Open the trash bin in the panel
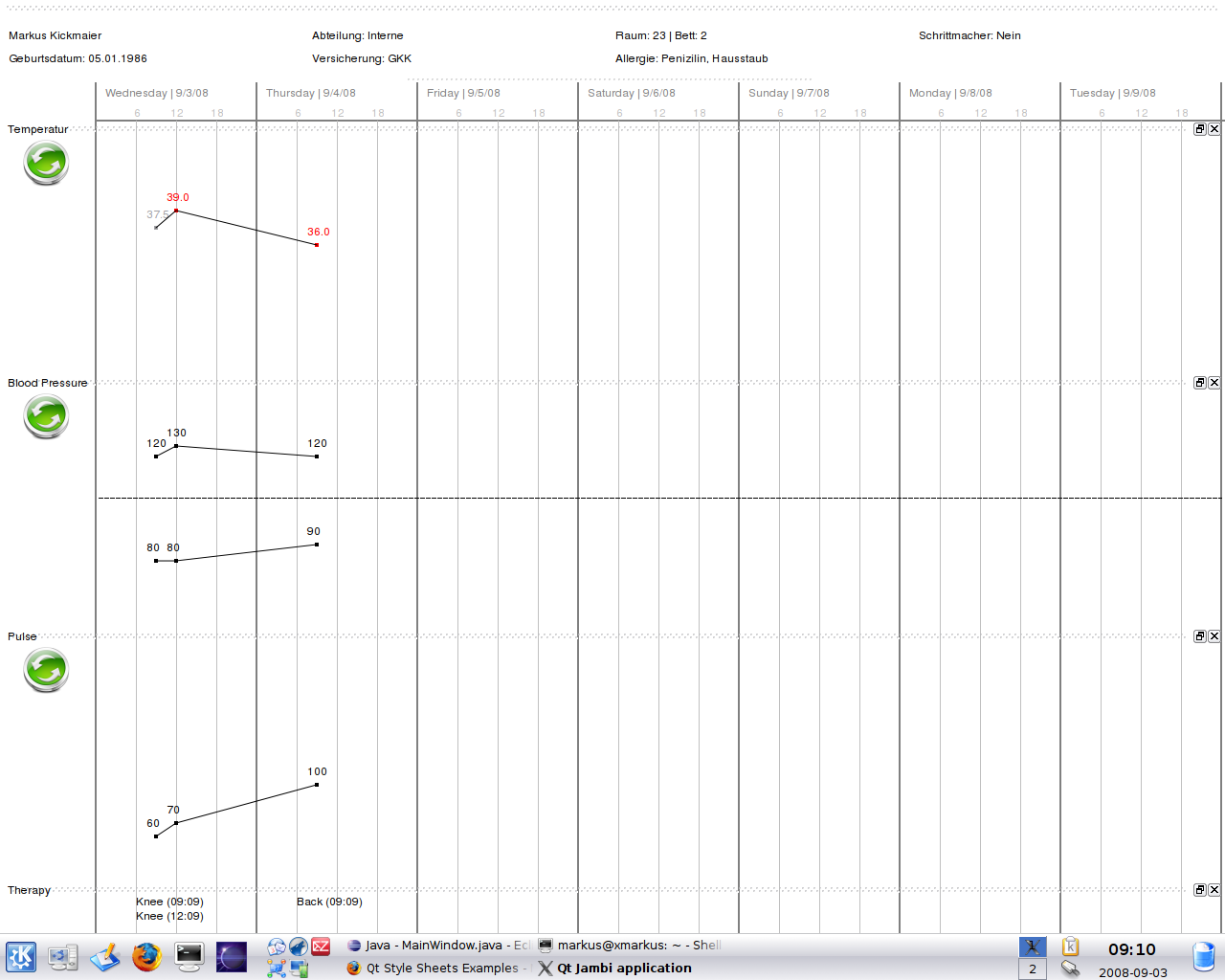 [1203, 956]
